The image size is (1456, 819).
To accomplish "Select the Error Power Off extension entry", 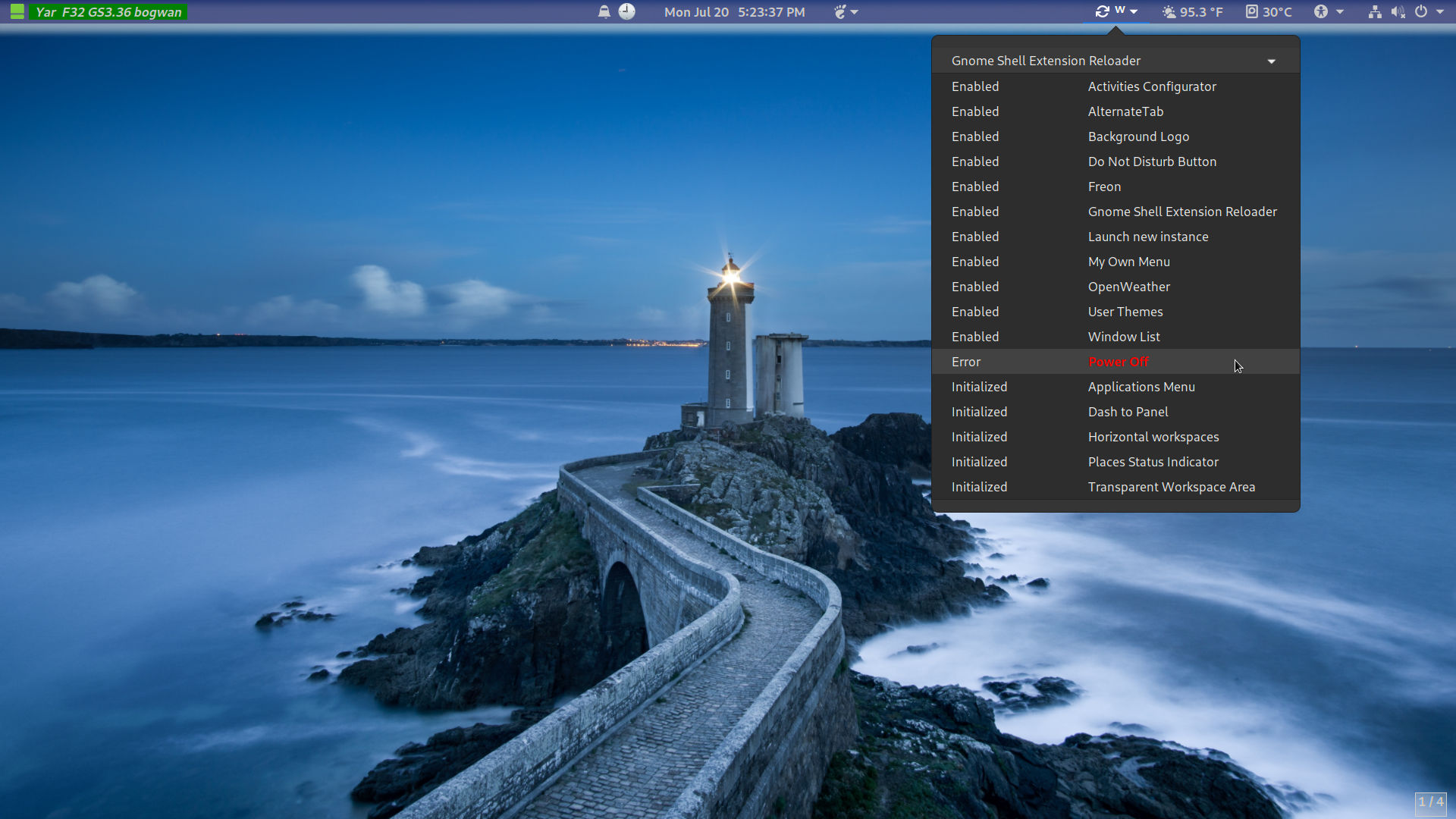I will click(1114, 361).
